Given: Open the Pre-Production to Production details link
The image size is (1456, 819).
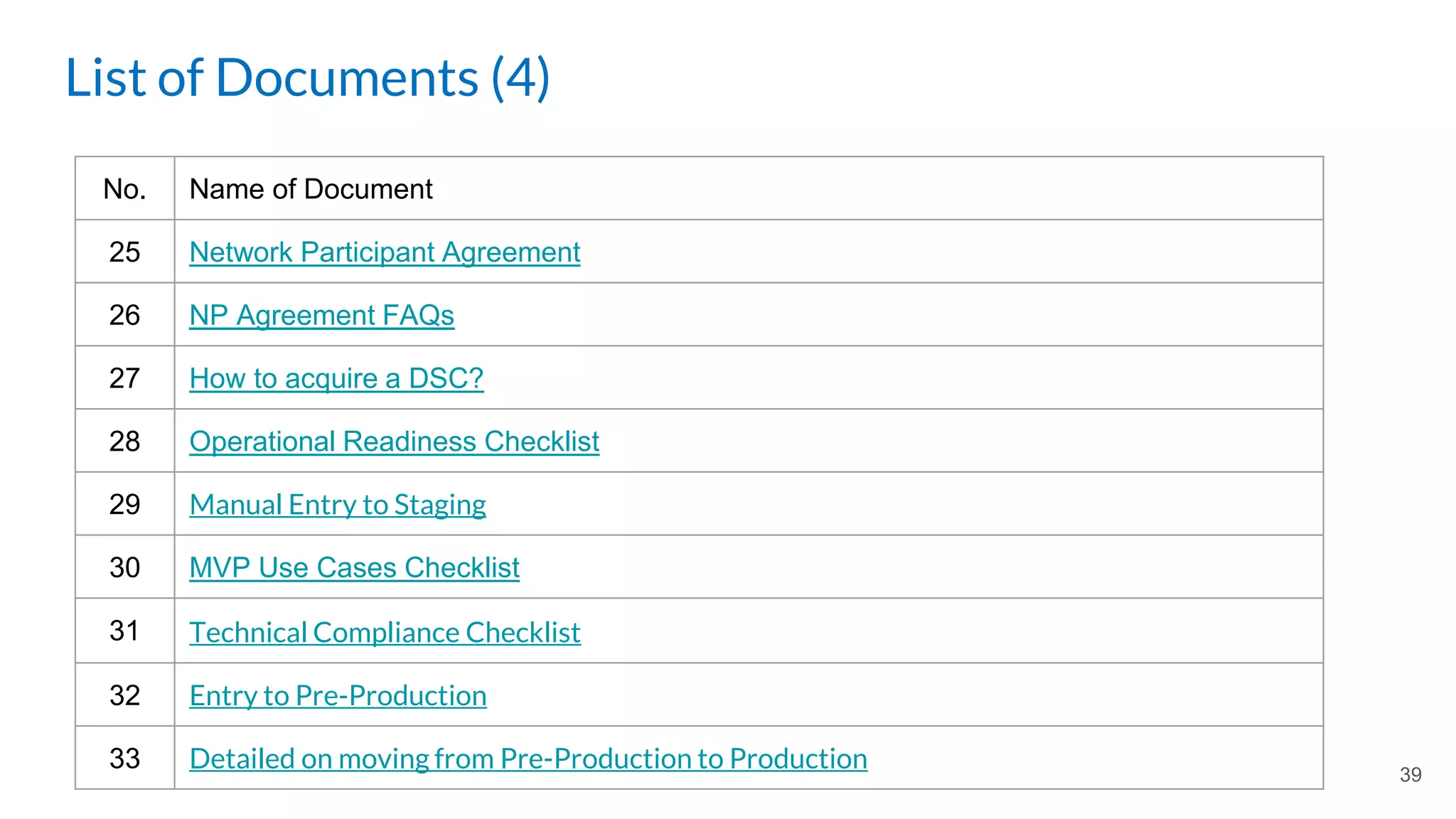Looking at the screenshot, I should (x=528, y=759).
